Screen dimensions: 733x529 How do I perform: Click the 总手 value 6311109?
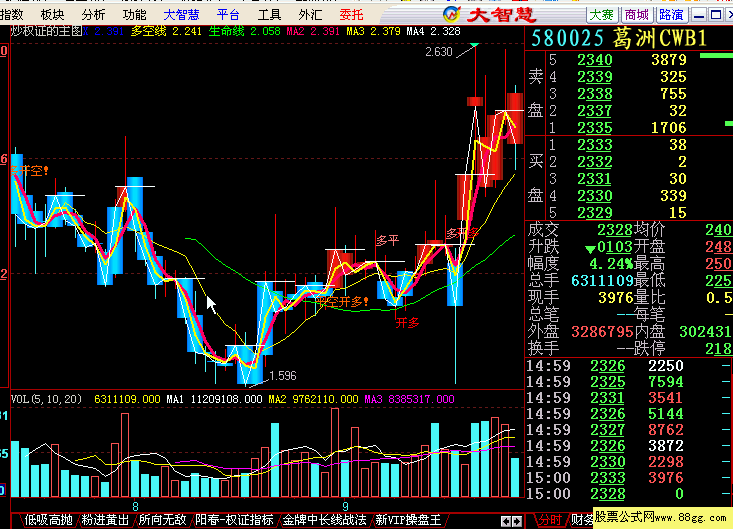click(x=602, y=281)
